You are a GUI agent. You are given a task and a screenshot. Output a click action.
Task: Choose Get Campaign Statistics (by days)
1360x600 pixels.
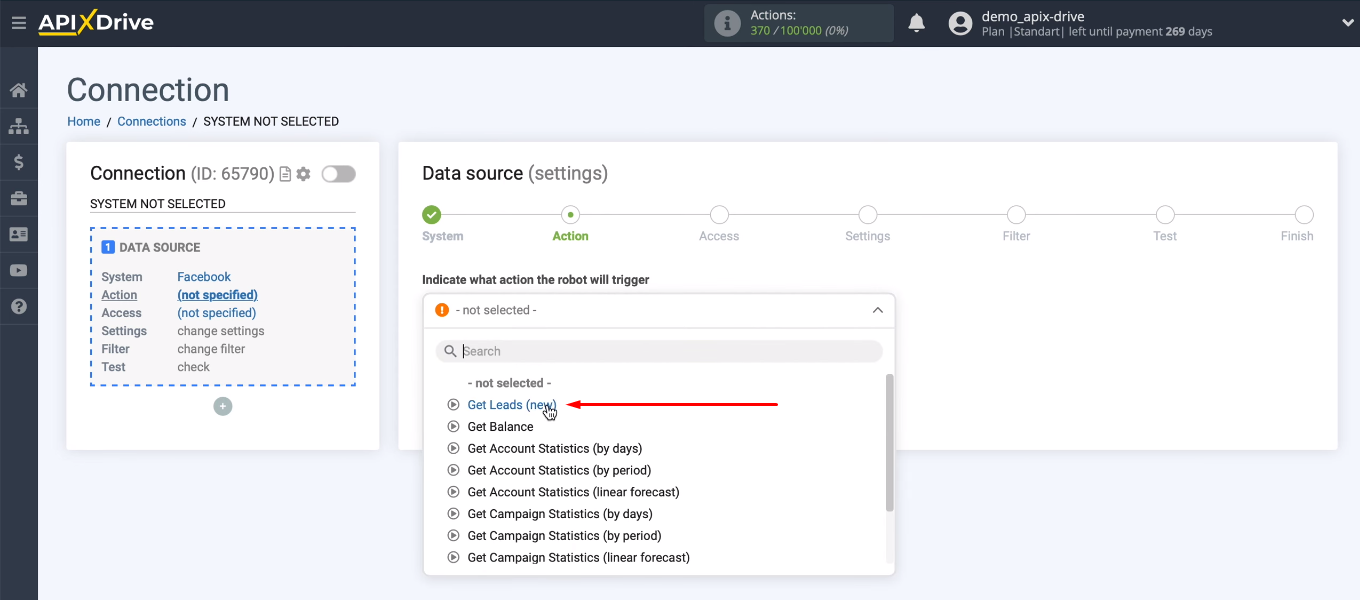[x=560, y=514]
